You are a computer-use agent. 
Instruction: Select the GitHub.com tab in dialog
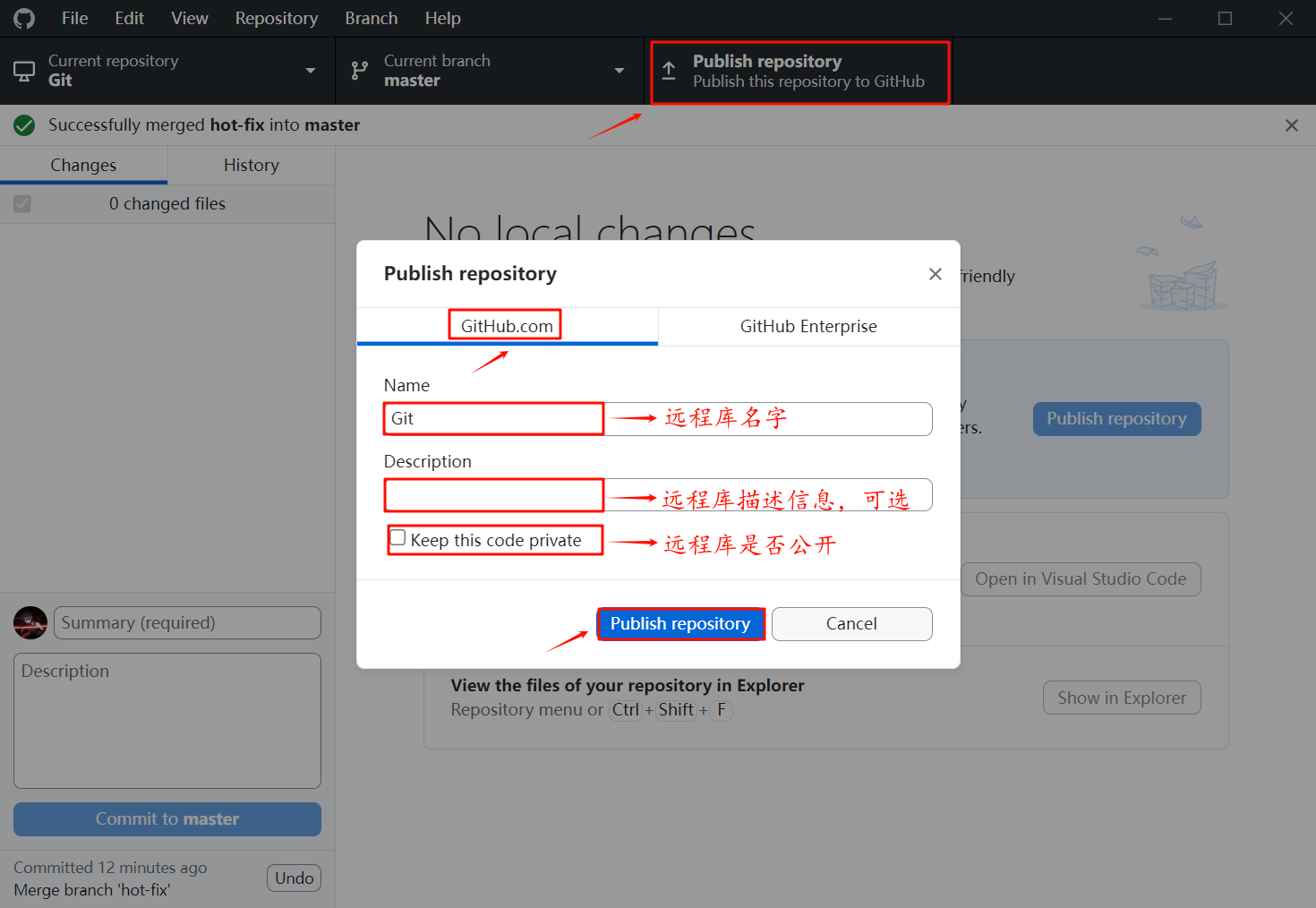point(507,326)
